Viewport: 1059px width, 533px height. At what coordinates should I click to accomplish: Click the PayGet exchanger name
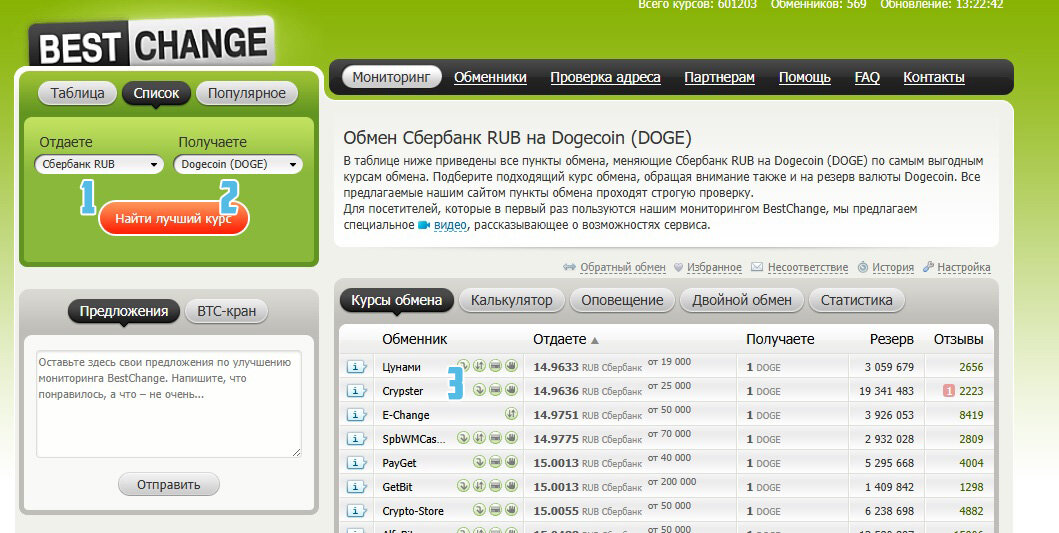click(x=399, y=463)
